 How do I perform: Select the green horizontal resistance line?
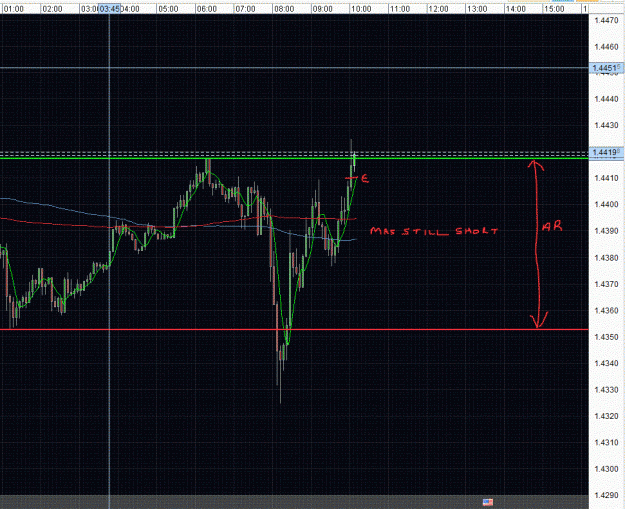294,158
